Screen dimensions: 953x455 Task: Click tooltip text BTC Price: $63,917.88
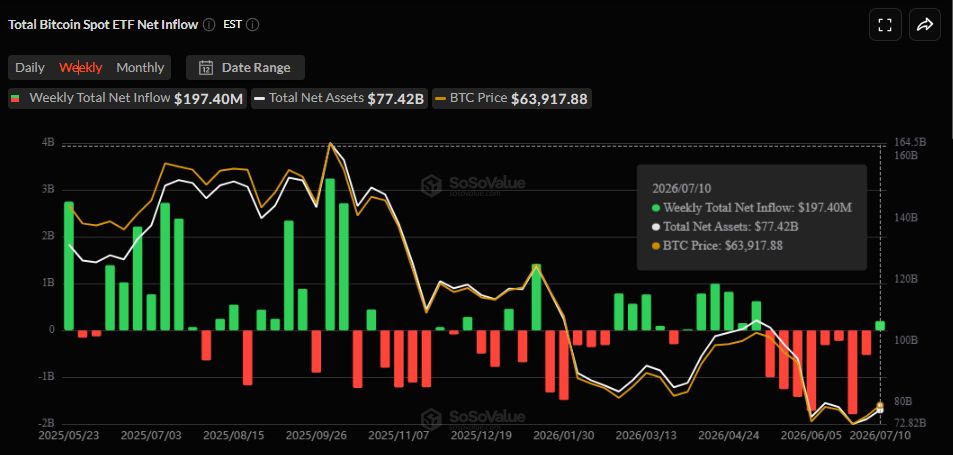click(723, 246)
